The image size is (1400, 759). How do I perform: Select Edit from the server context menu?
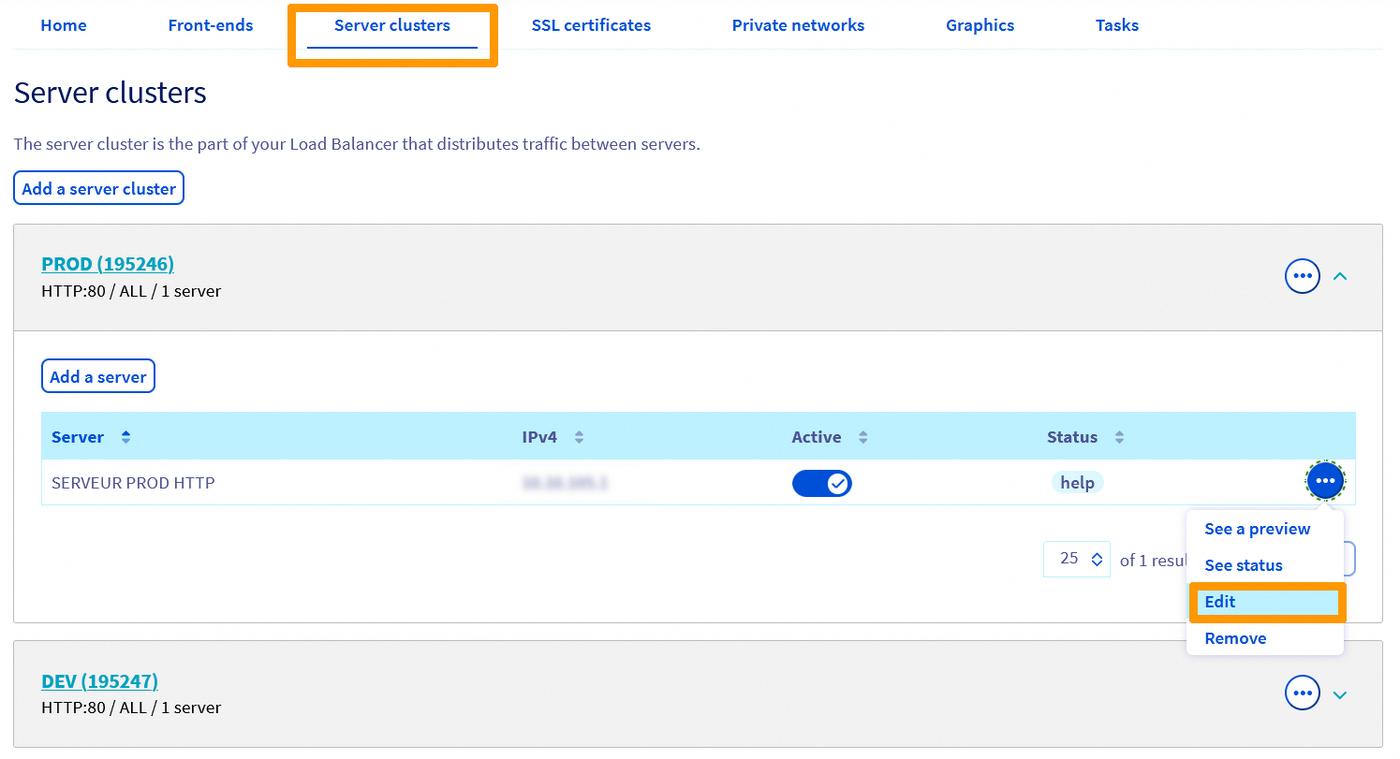pyautogui.click(x=1266, y=602)
